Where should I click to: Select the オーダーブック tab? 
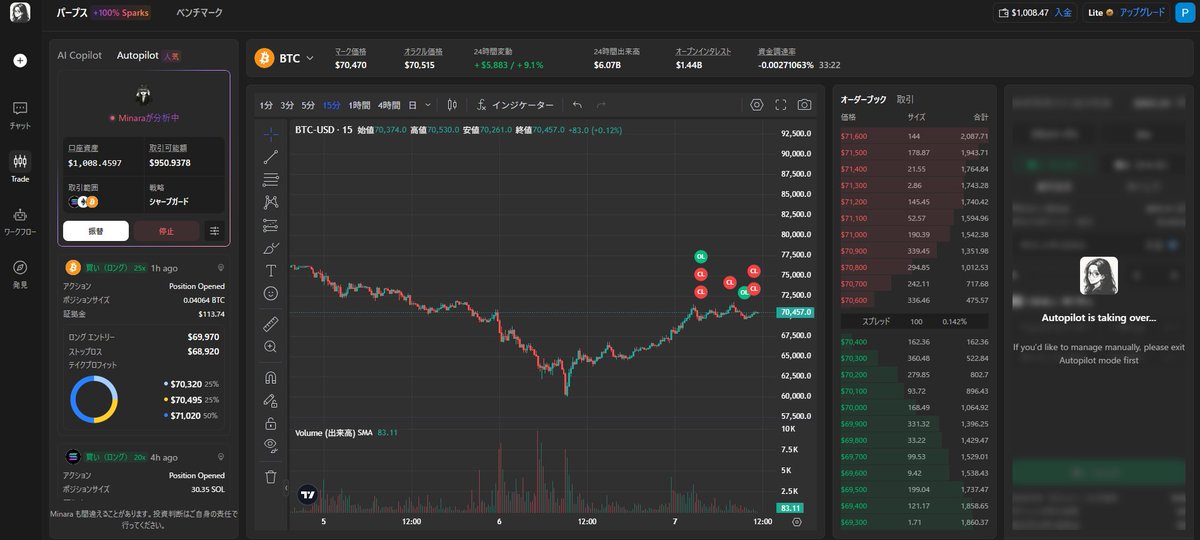[x=863, y=99]
